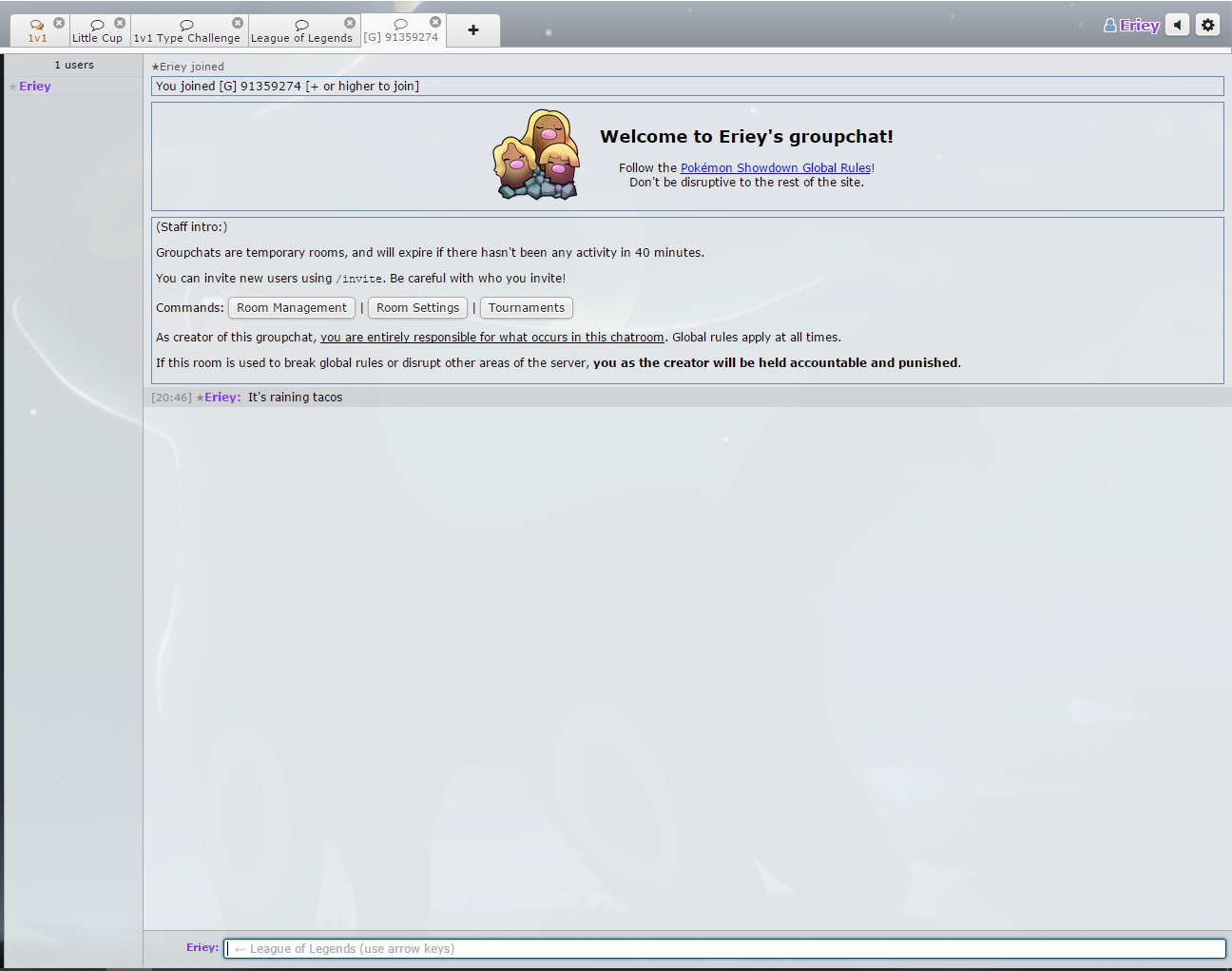Click the Room Management button
1232x971 pixels.
coord(292,308)
